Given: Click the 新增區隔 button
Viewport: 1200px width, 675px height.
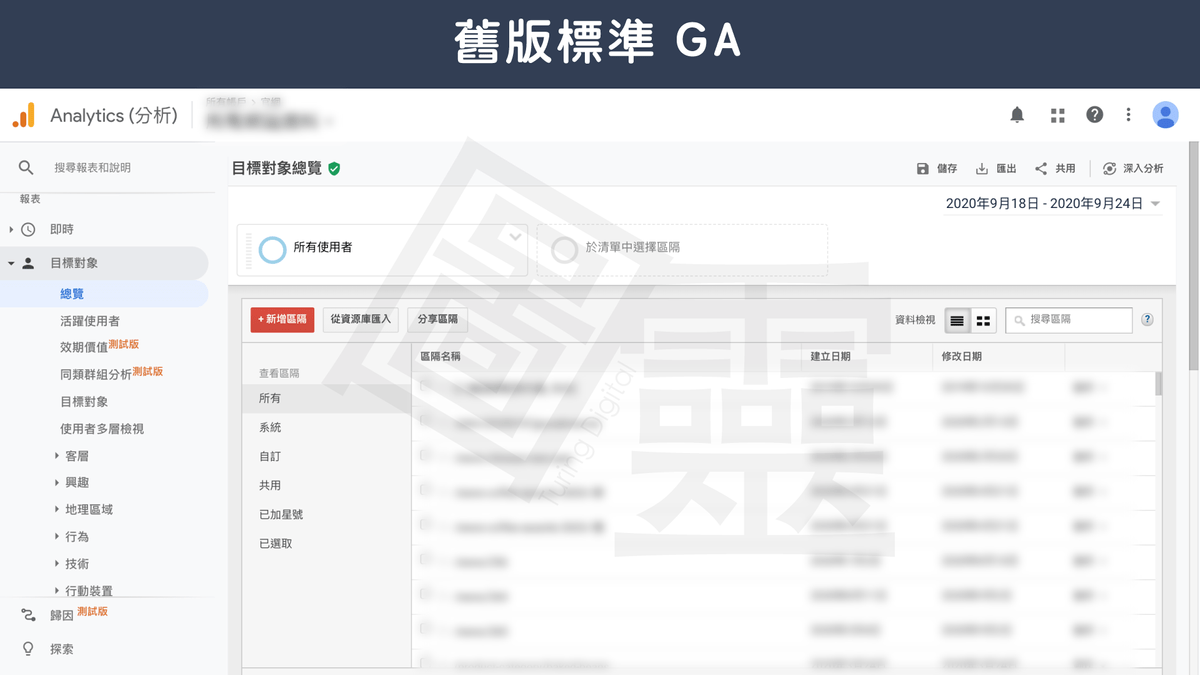Looking at the screenshot, I should coord(283,320).
